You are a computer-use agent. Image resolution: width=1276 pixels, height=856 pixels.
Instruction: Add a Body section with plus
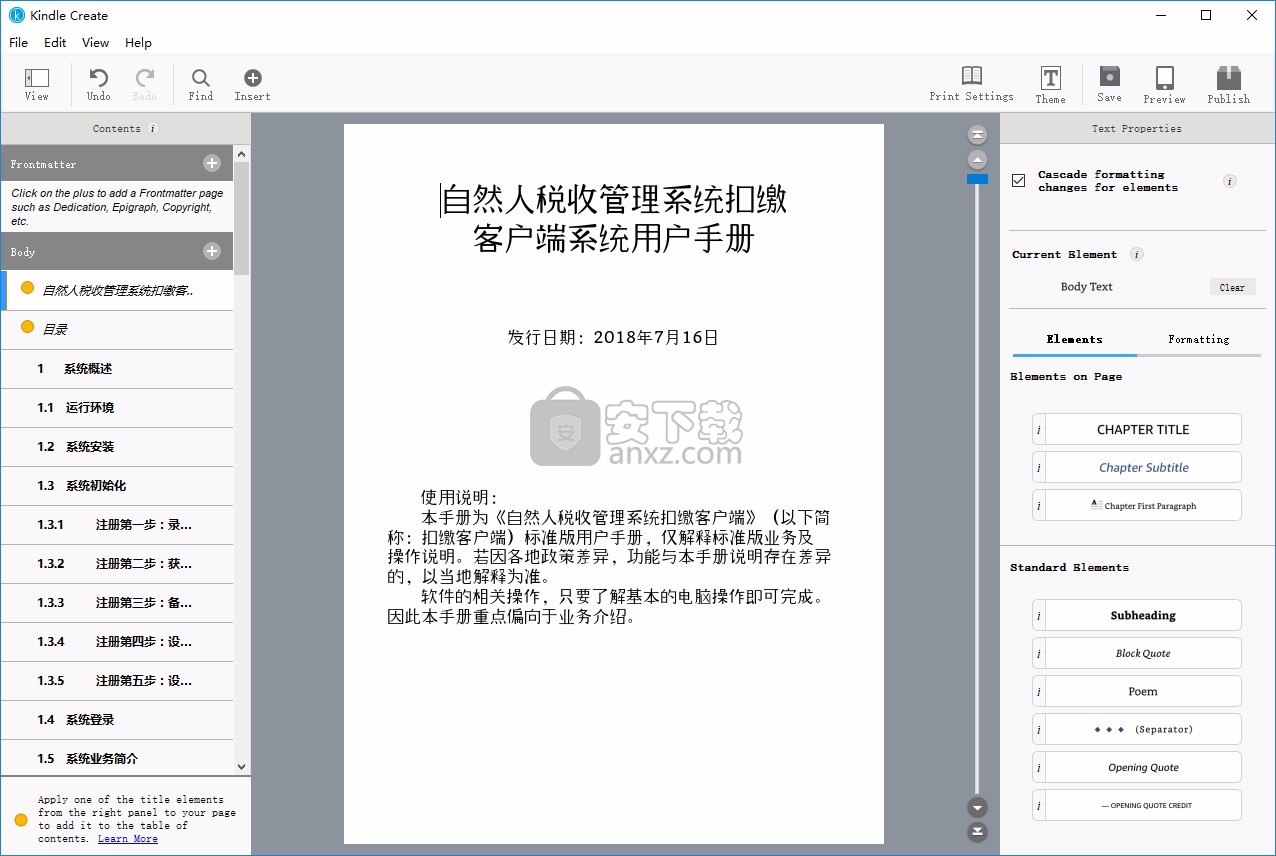(212, 251)
